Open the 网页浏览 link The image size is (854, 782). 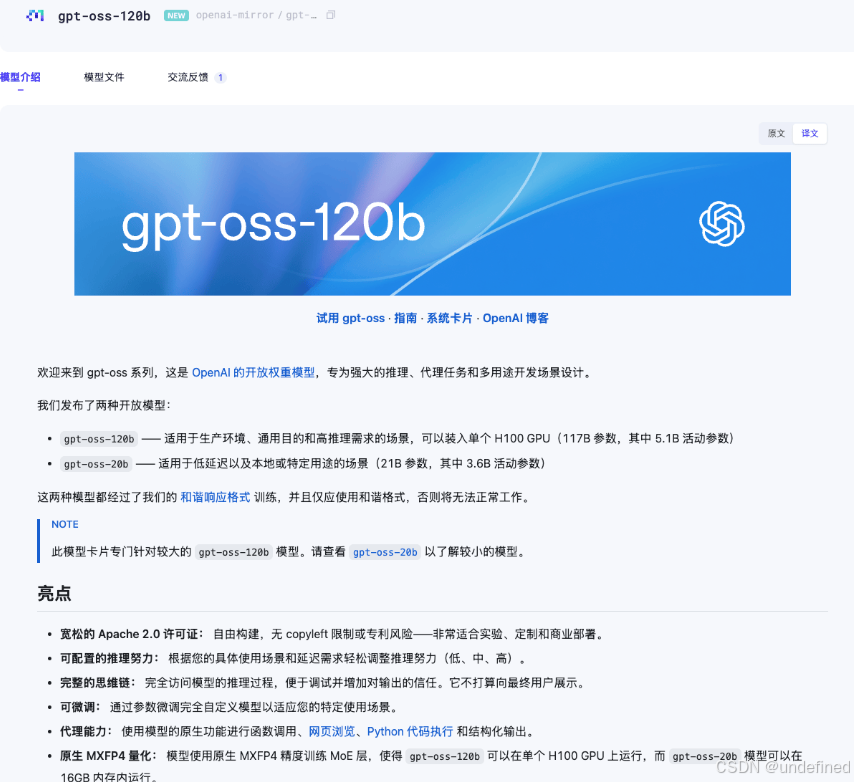332,731
